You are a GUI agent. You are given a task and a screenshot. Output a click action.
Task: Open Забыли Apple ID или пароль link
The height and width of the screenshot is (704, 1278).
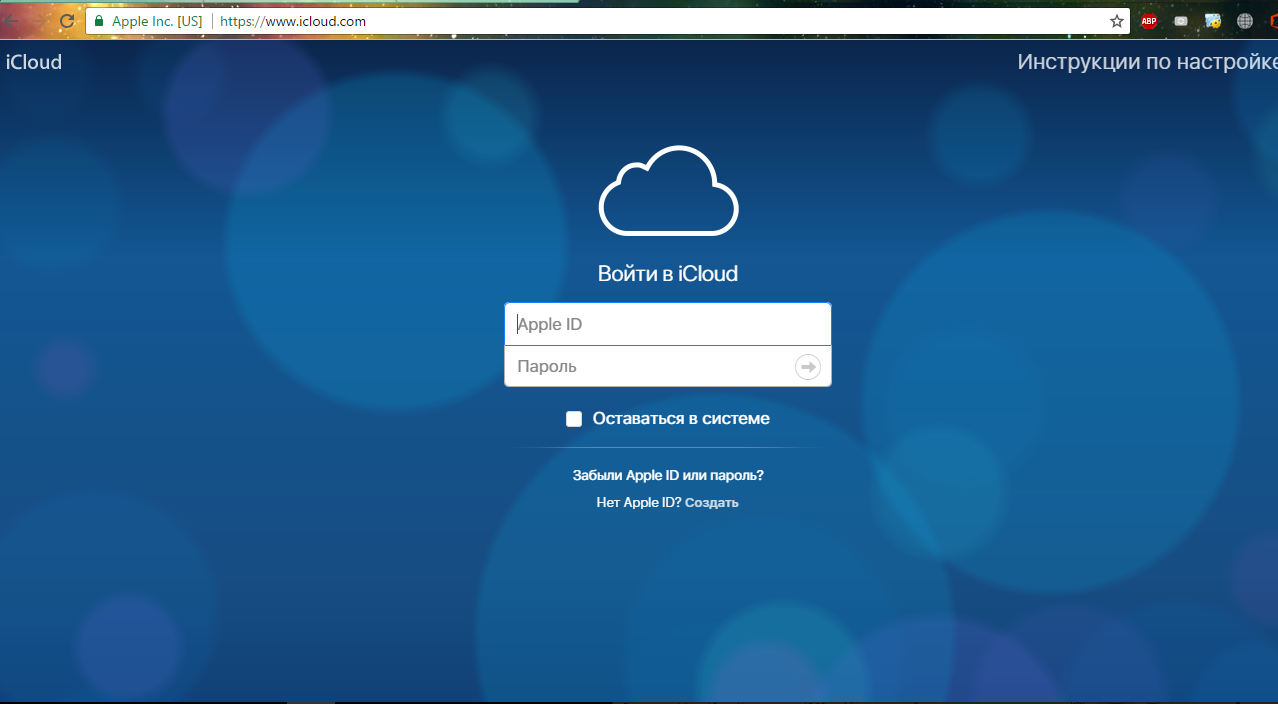(668, 476)
